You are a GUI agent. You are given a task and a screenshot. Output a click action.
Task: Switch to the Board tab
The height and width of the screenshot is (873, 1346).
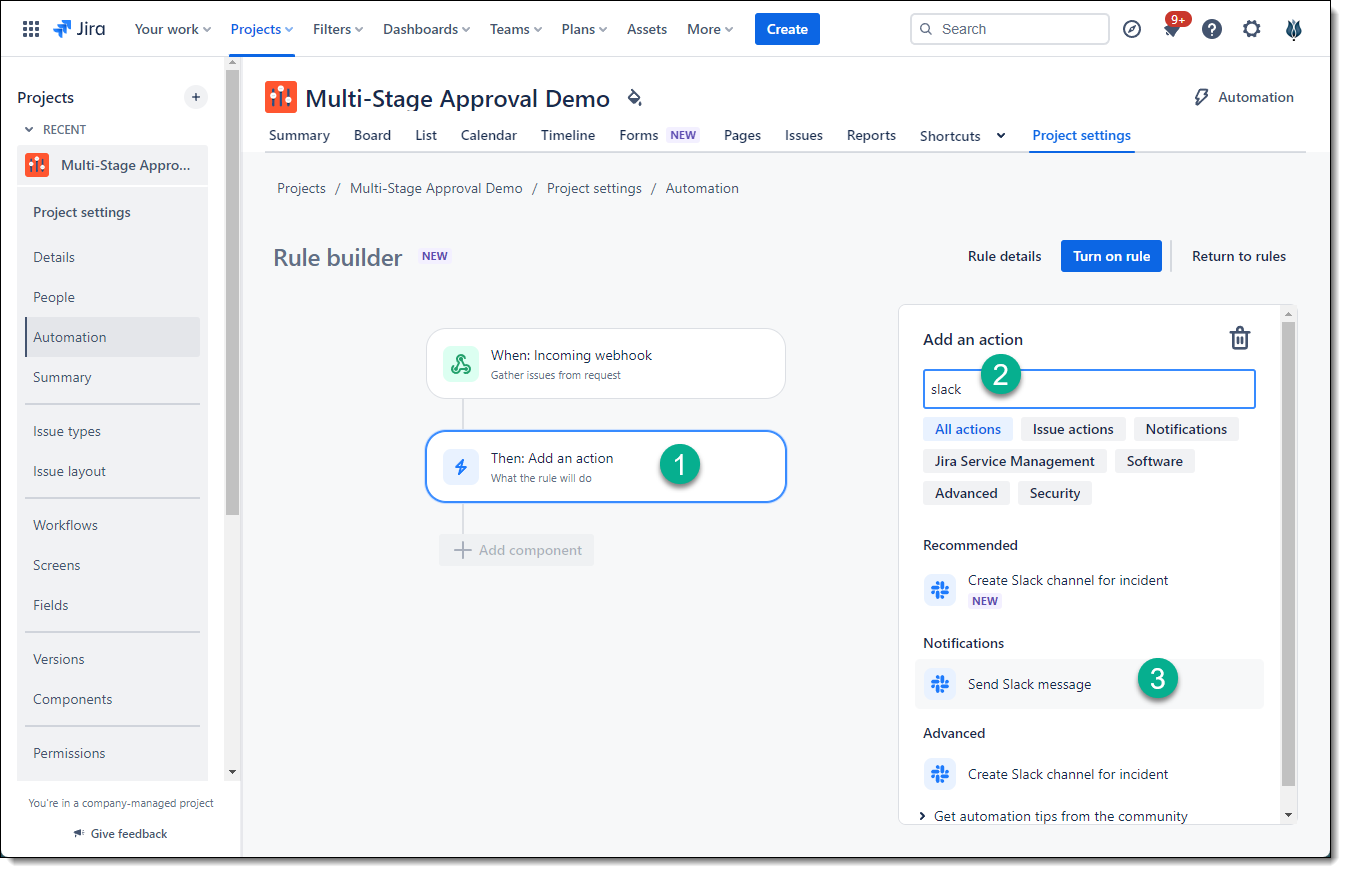click(x=372, y=135)
